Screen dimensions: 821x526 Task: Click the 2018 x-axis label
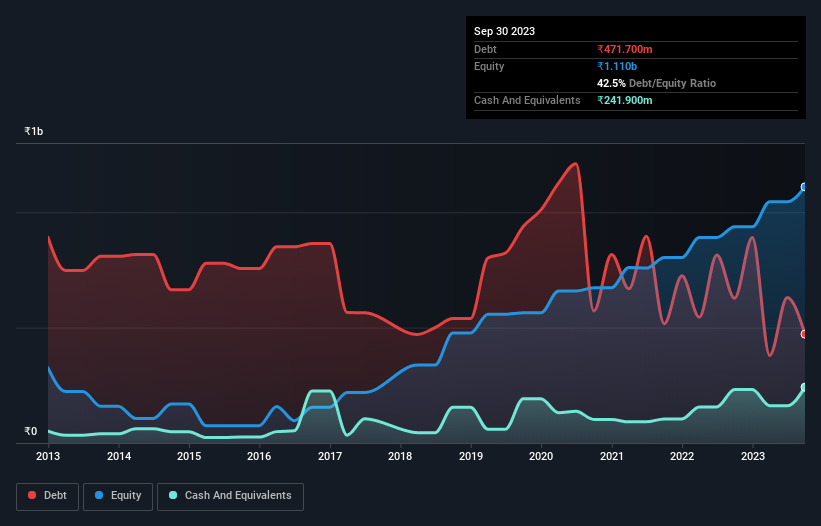[x=400, y=456]
